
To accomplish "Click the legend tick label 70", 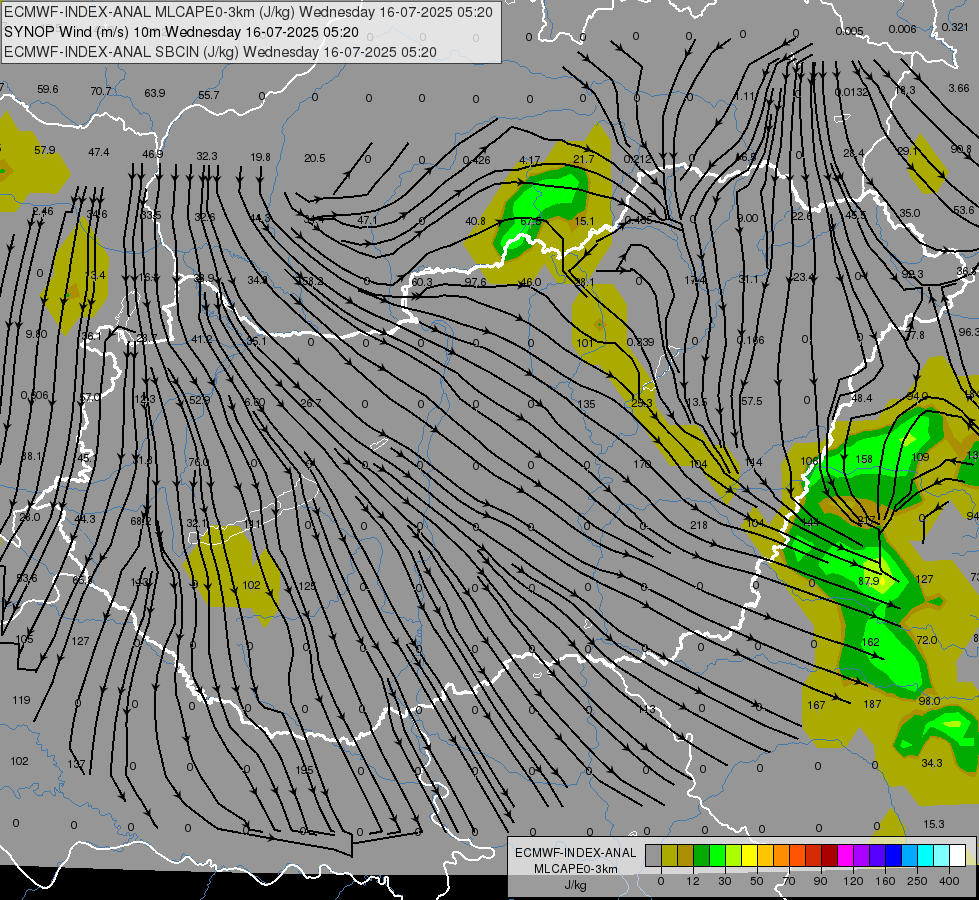I will pyautogui.click(x=789, y=881).
